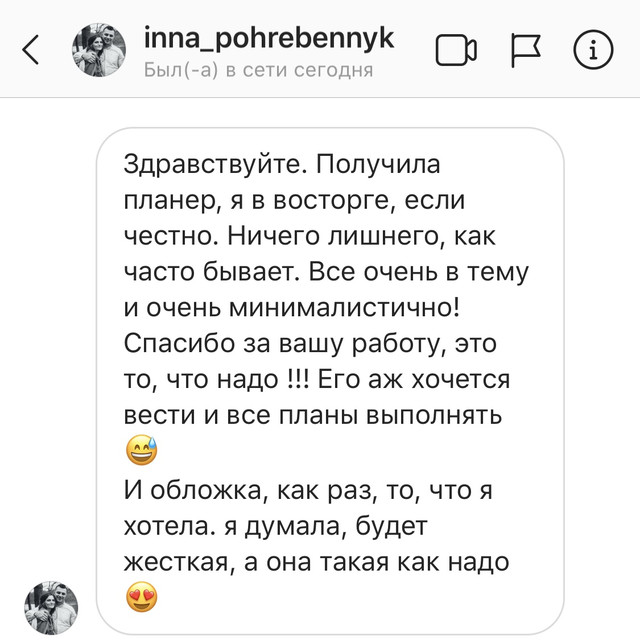The width and height of the screenshot is (640, 640).
Task: Tap the line 'вести и все планы выполнять'
Action: [x=313, y=416]
